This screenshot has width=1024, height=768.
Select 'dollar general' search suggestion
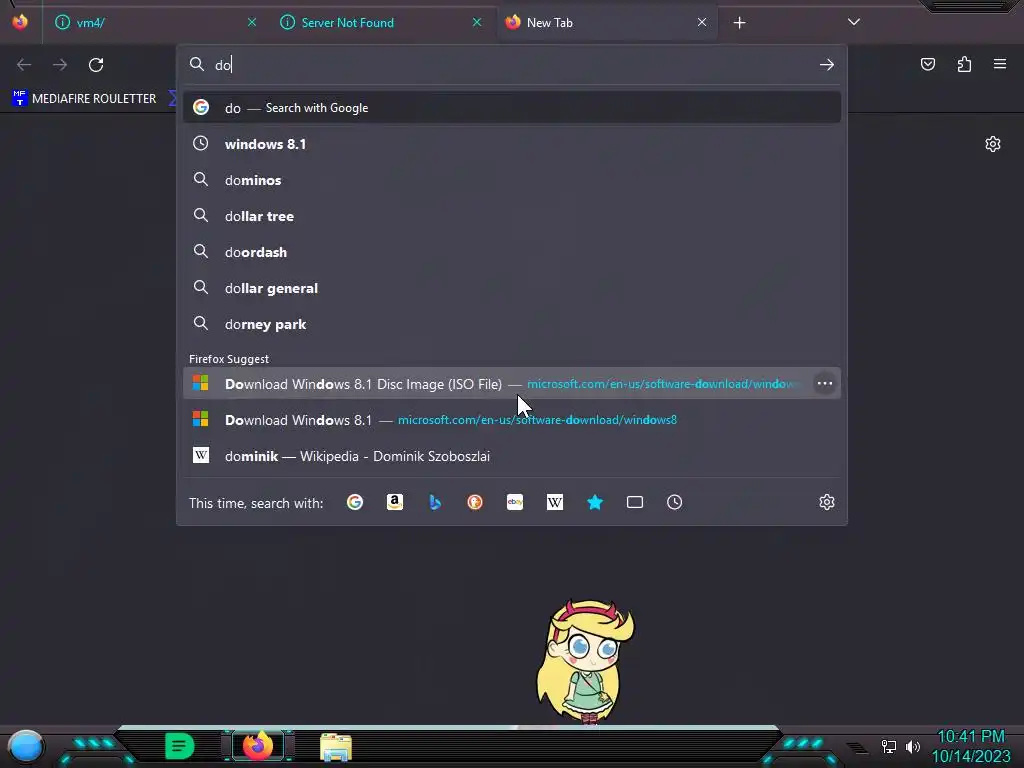(x=512, y=288)
